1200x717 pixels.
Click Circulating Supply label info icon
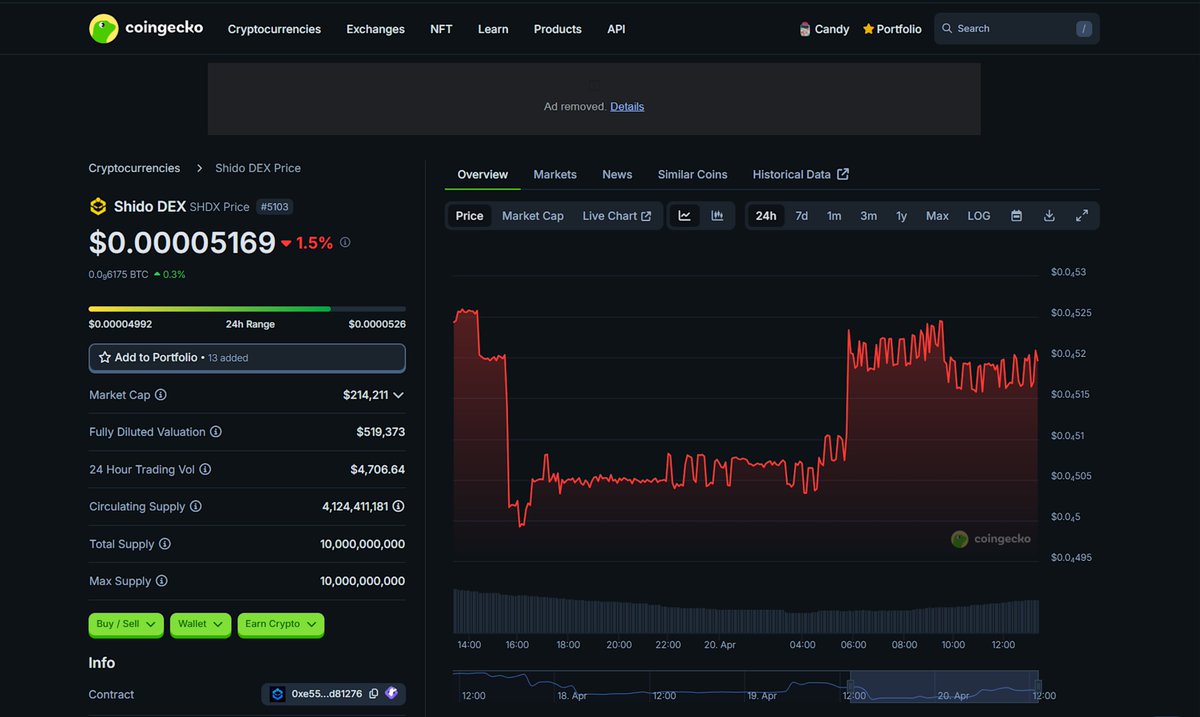tap(196, 506)
